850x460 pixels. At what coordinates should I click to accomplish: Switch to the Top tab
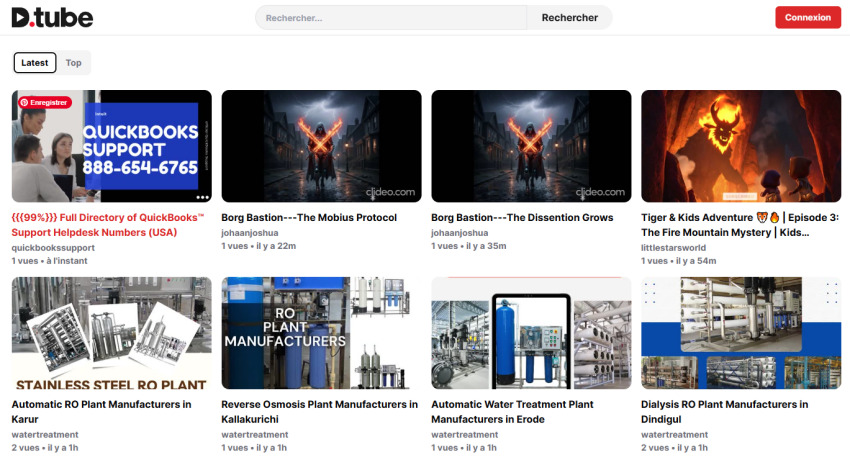pos(74,63)
